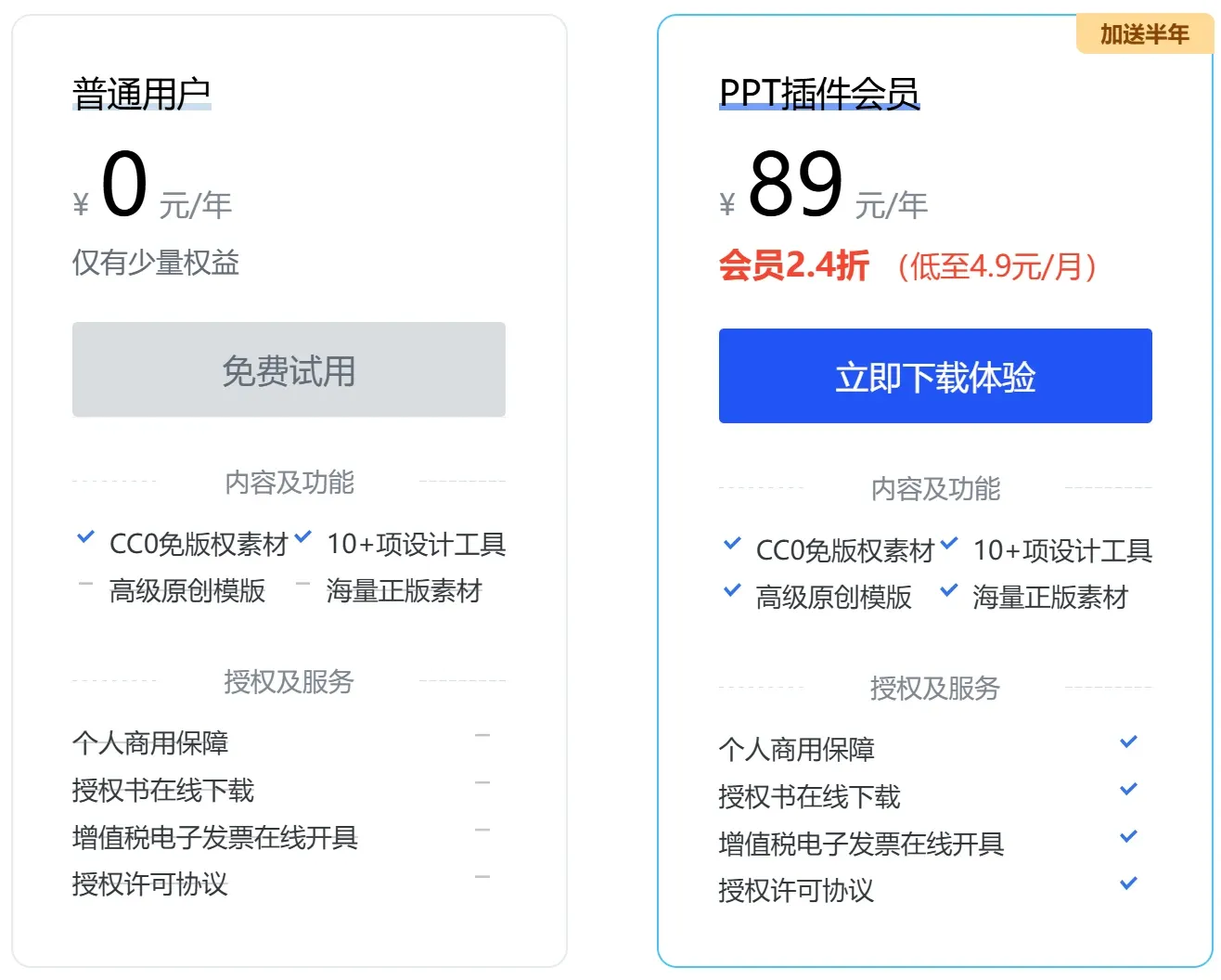
Task: Click the 普通用户 plan title
Action: 143,93
